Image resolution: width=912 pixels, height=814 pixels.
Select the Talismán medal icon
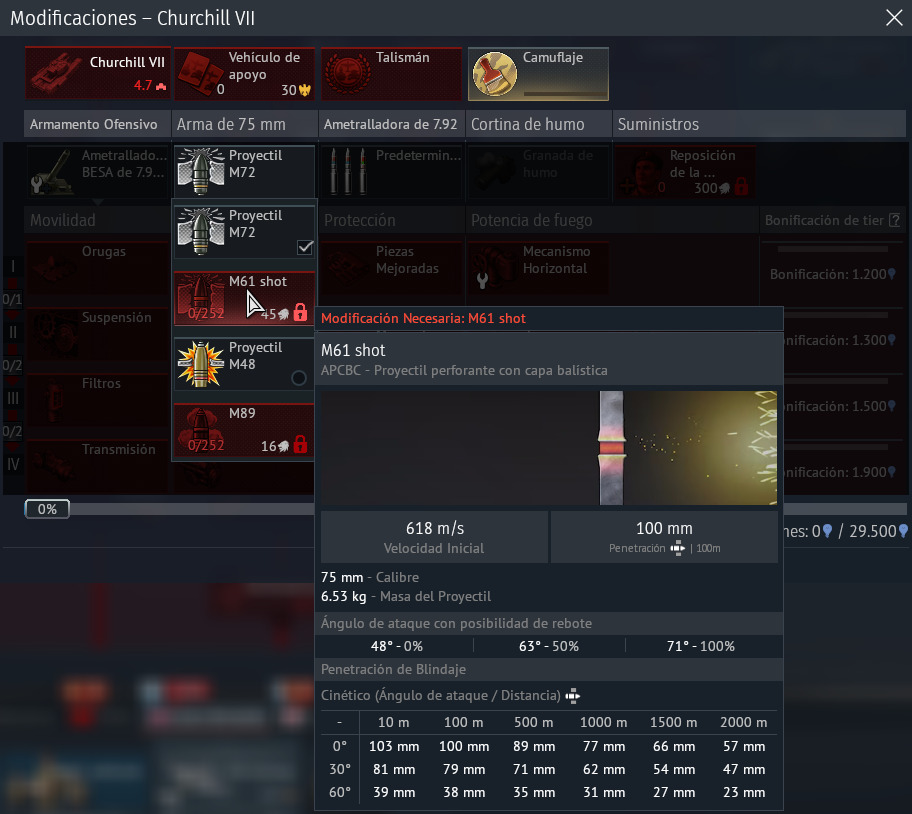point(348,74)
